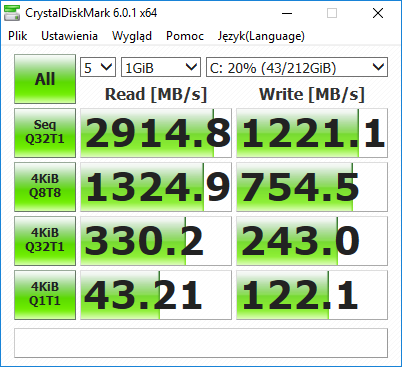Minimize the CrystalDiskMark window
Viewport: 402px width, 367px height.
coord(287,13)
